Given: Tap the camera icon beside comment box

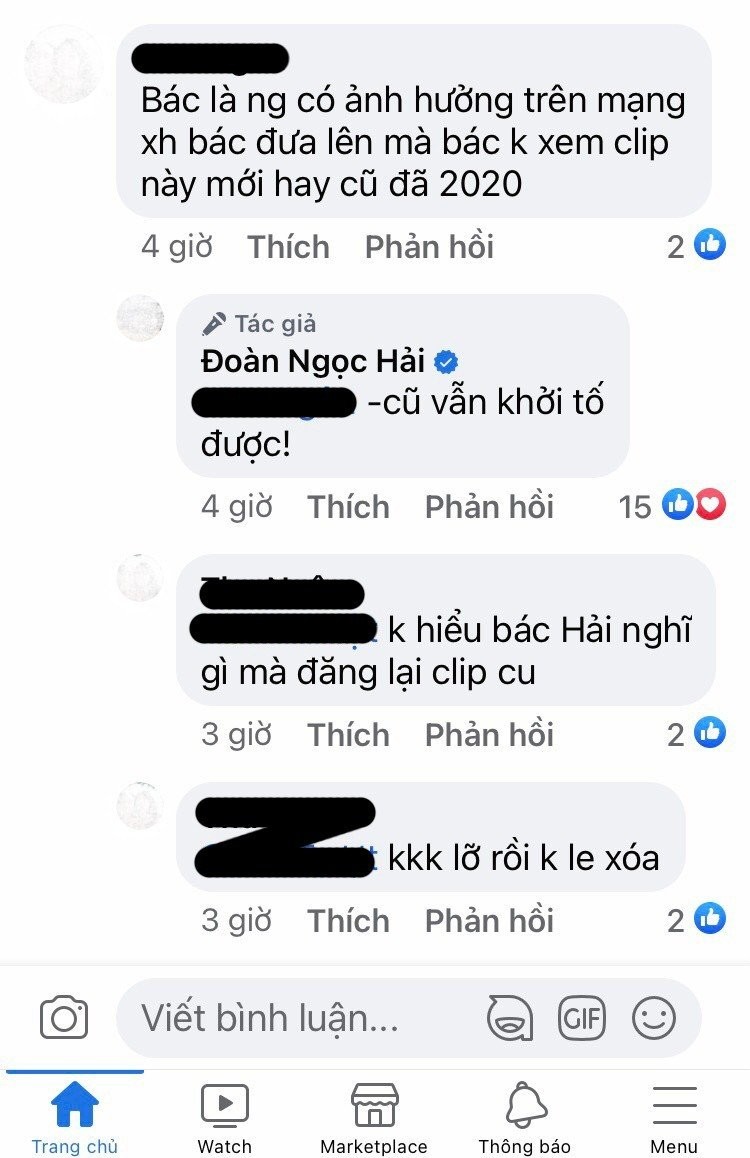Looking at the screenshot, I should (64, 1018).
